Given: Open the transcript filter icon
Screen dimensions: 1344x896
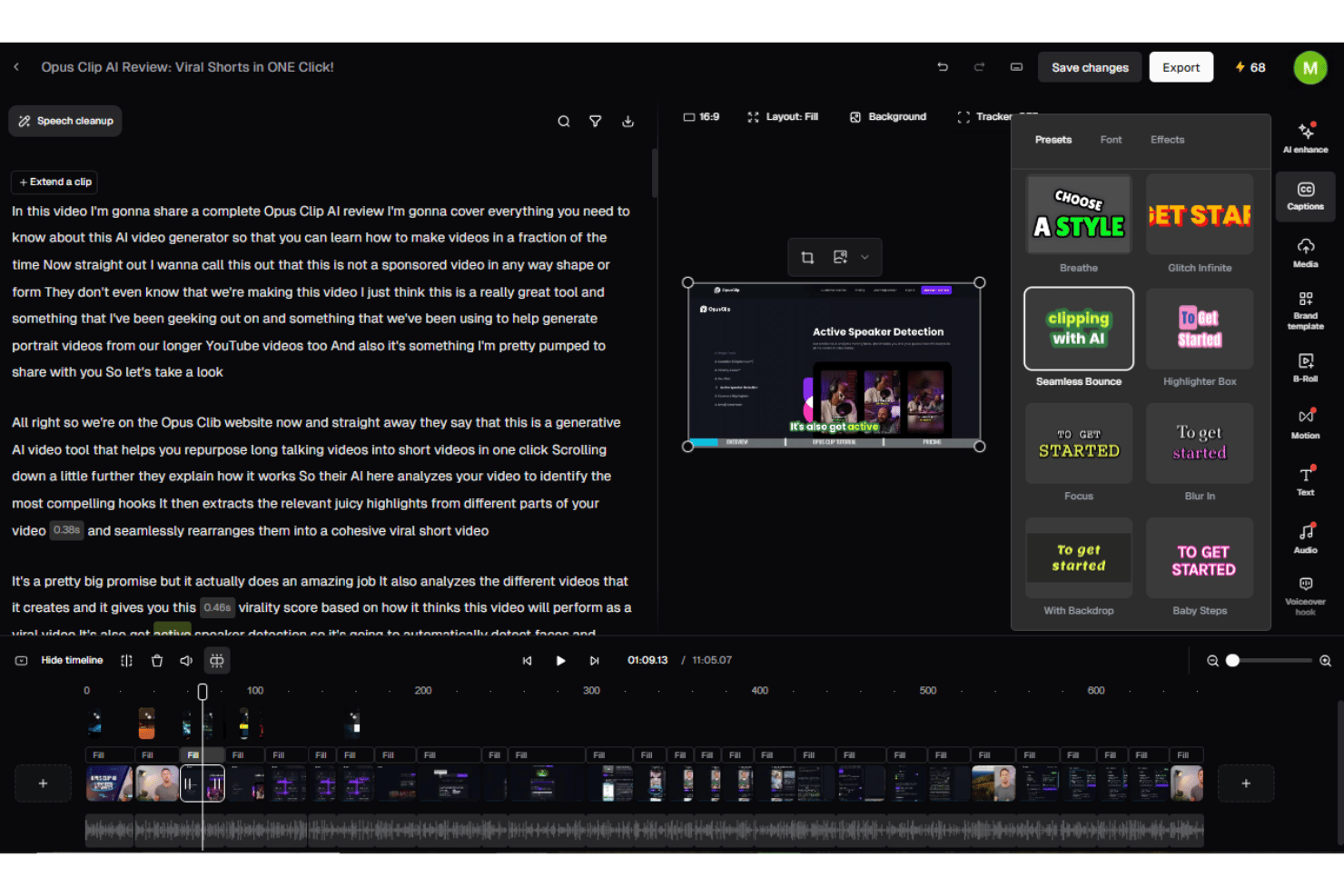Looking at the screenshot, I should point(596,122).
